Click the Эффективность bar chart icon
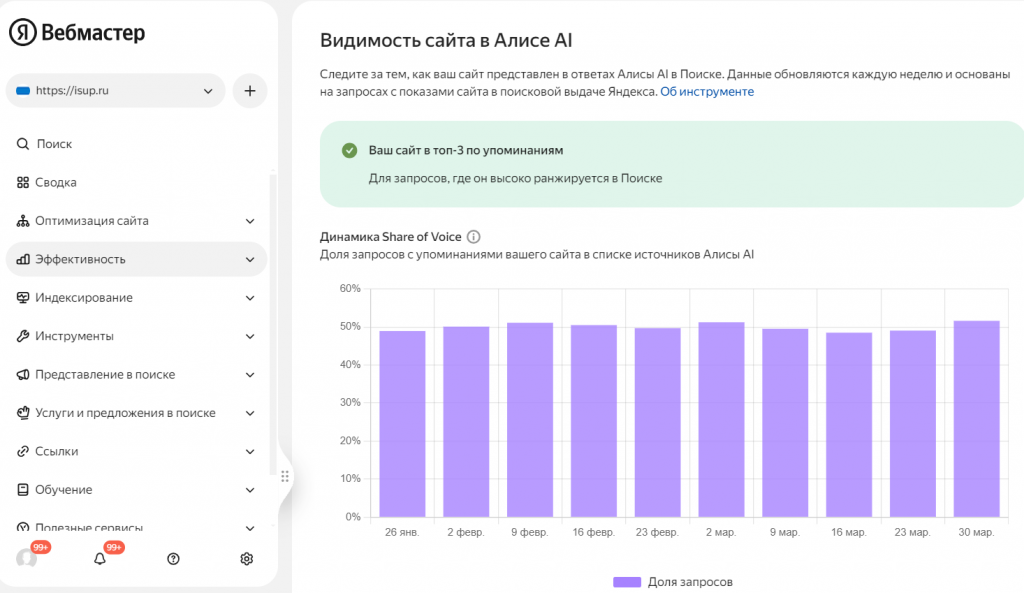The height and width of the screenshot is (593, 1024). click(x=23, y=259)
